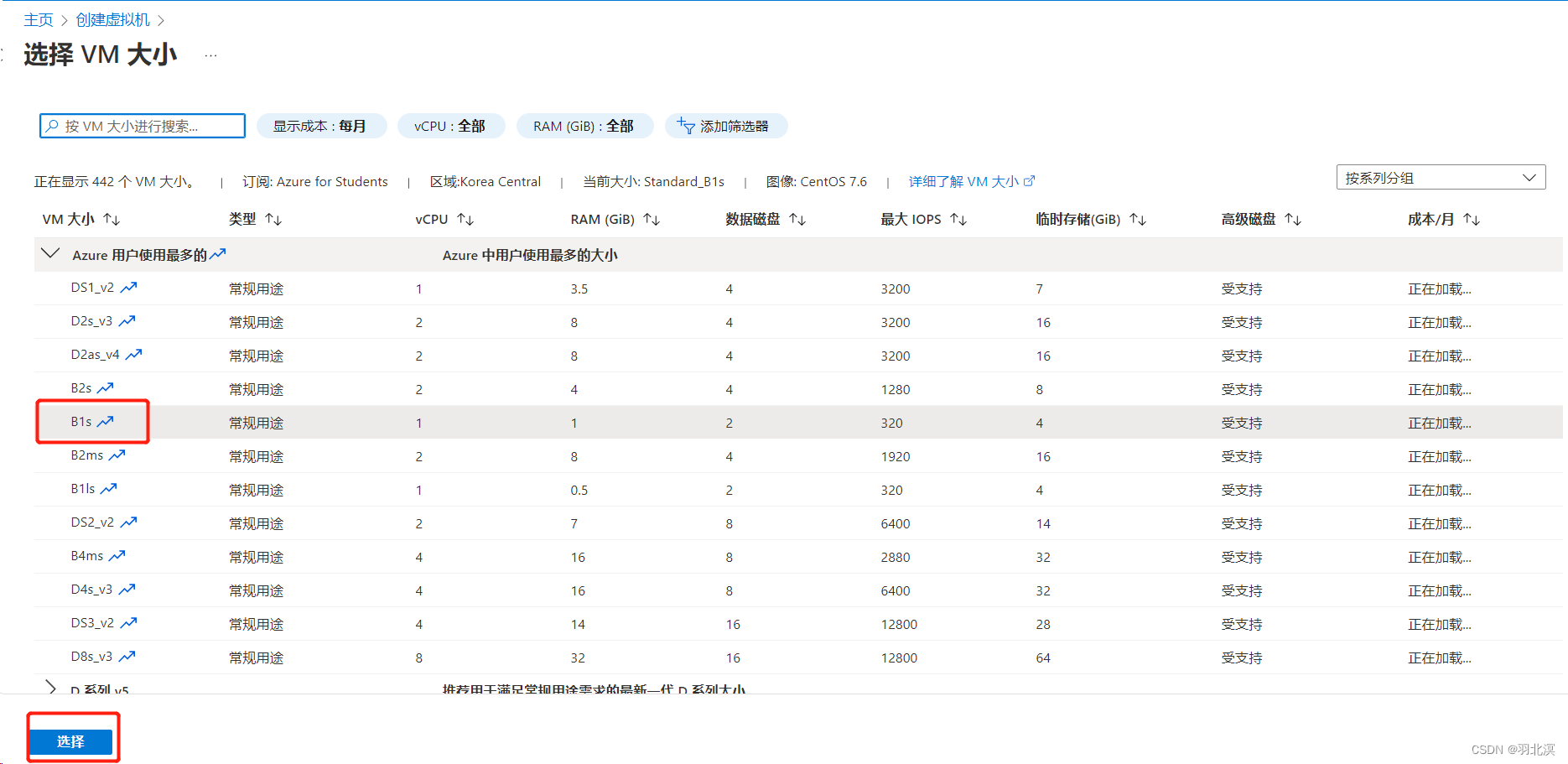
Task: Click 受支持 in the B4ms row
Action: tap(1242, 558)
